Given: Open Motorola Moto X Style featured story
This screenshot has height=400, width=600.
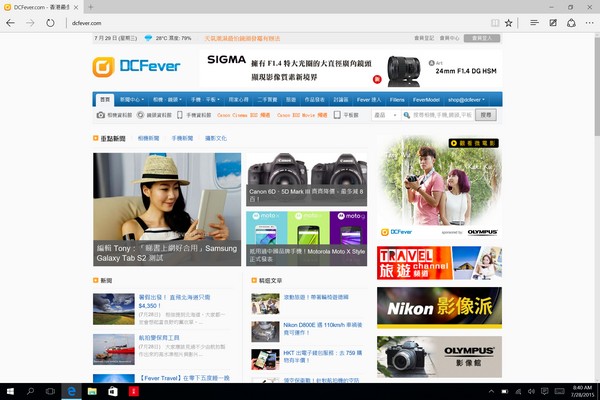Looking at the screenshot, I should (x=307, y=238).
